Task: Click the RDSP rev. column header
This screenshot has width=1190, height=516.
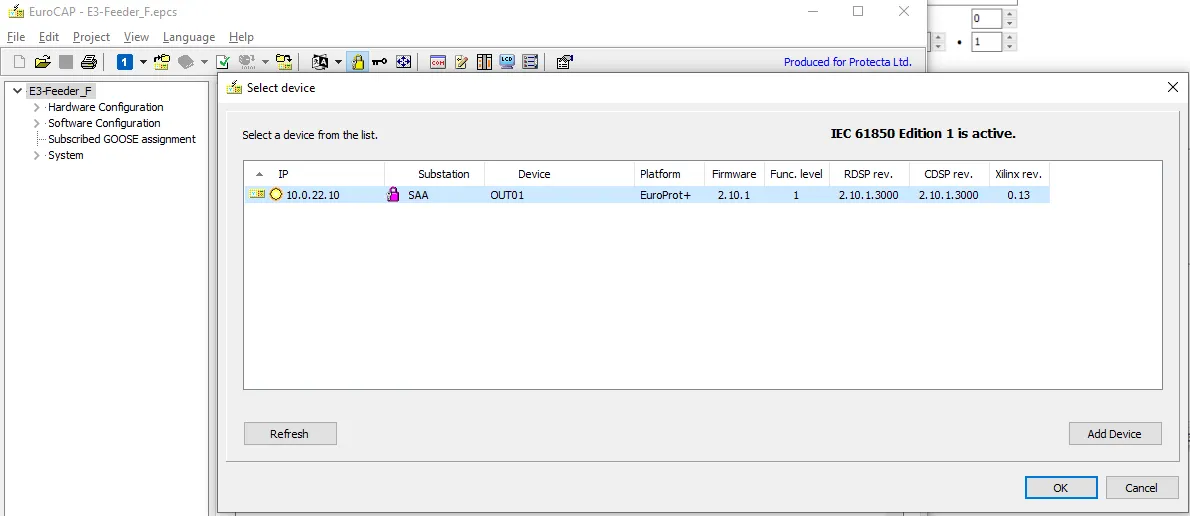Action: (x=869, y=174)
